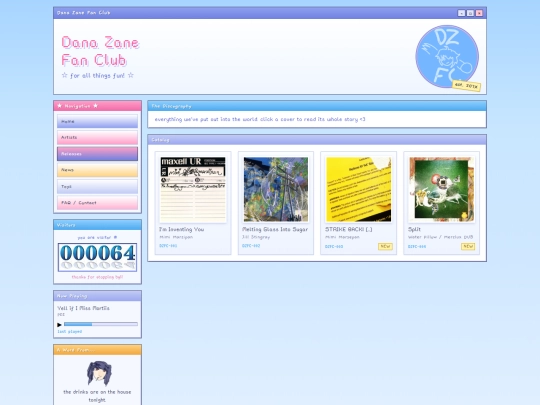Click the thanks for stopping by text

(x=97, y=277)
